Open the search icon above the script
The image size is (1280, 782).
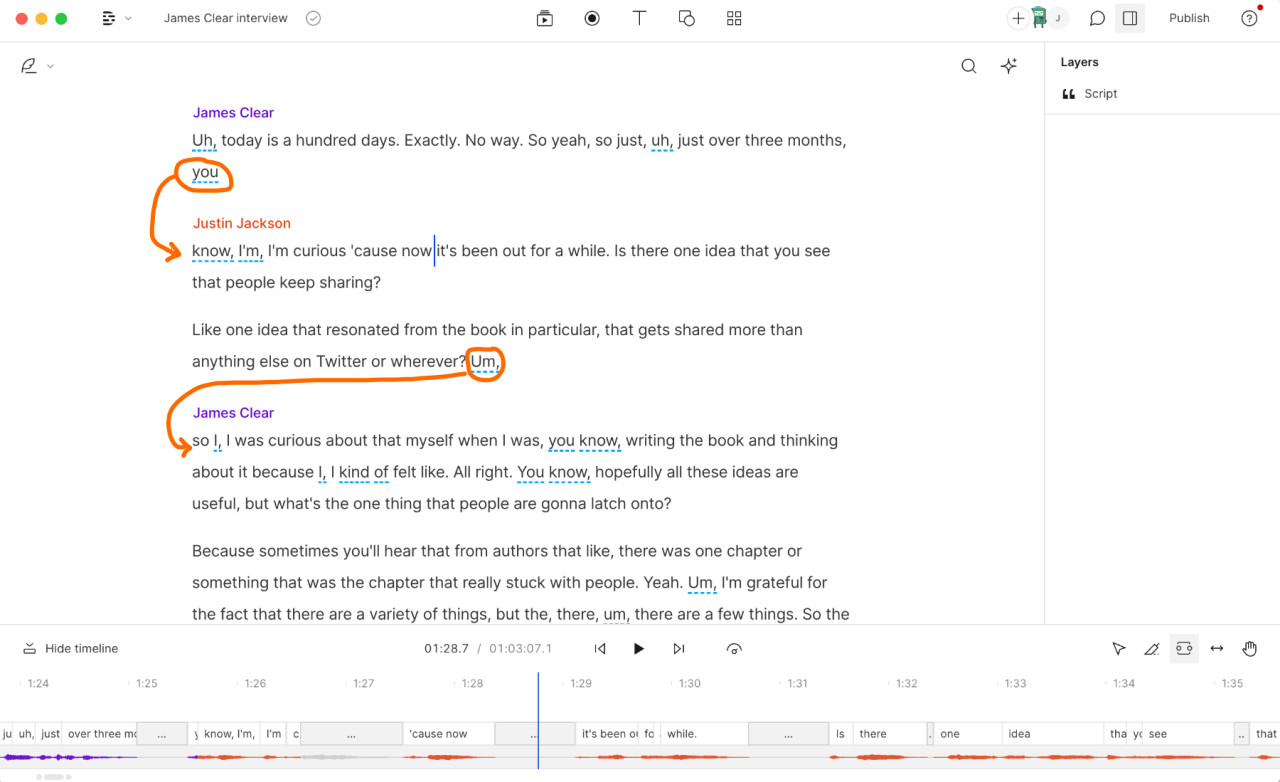click(968, 65)
